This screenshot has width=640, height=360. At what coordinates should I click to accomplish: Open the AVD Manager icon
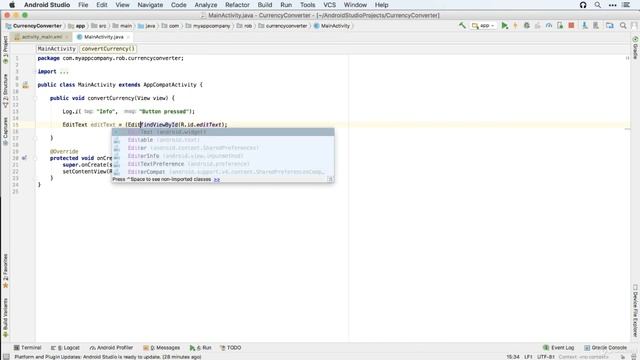(584, 26)
